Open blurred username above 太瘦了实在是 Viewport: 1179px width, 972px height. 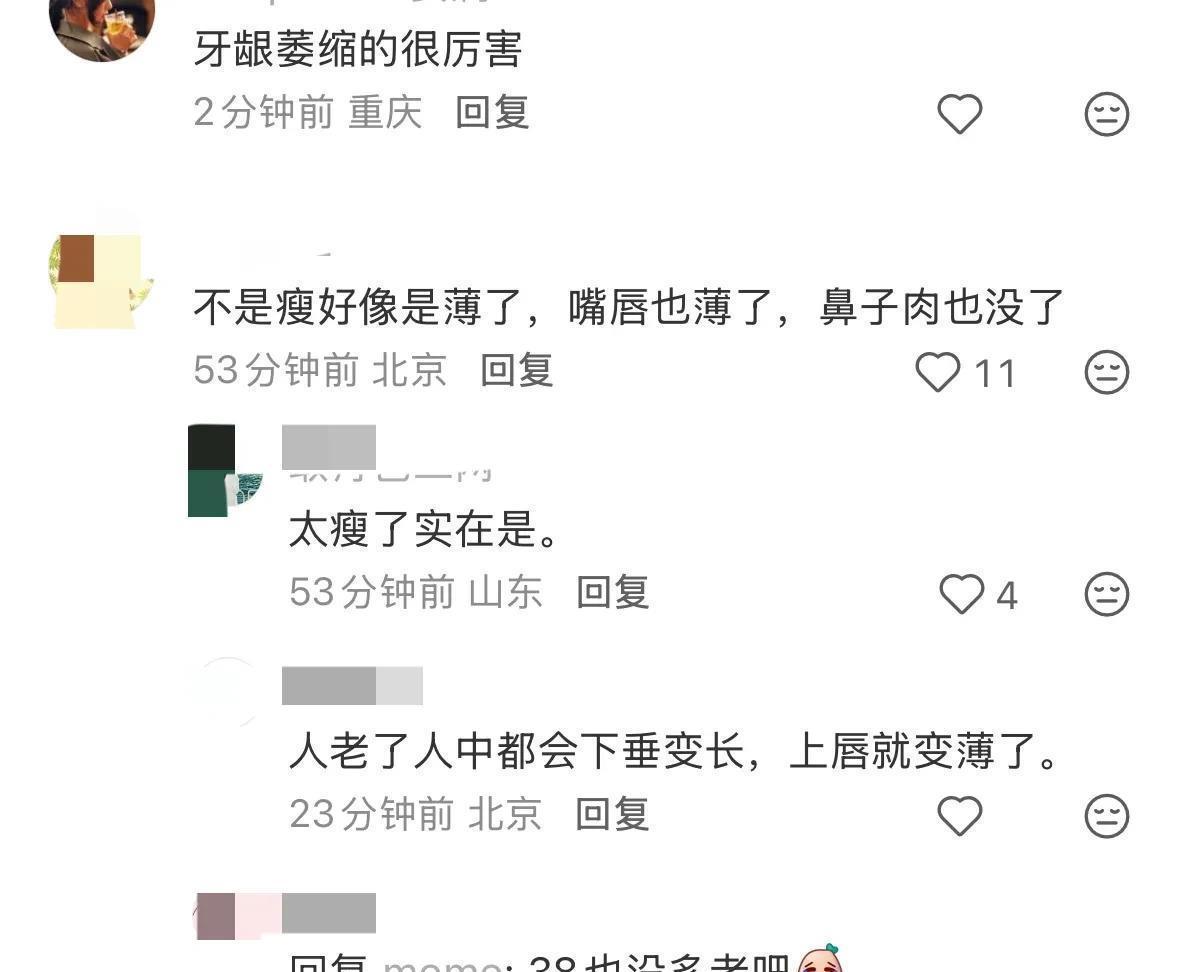[329, 447]
